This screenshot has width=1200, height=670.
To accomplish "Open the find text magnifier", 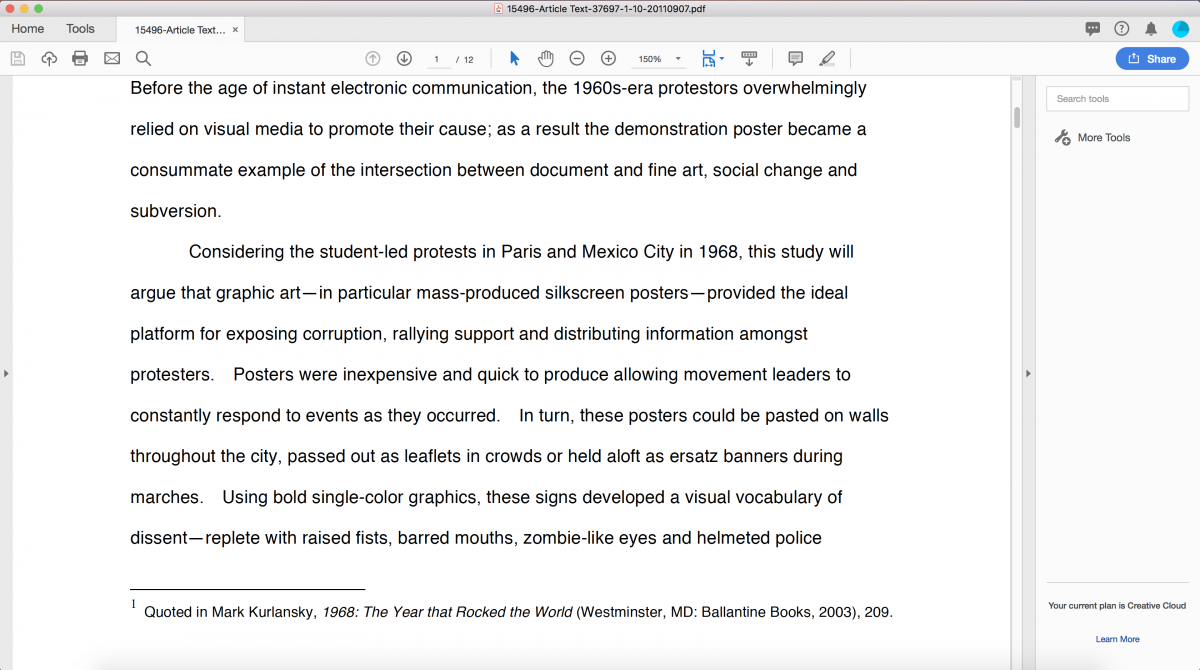I will pyautogui.click(x=143, y=59).
